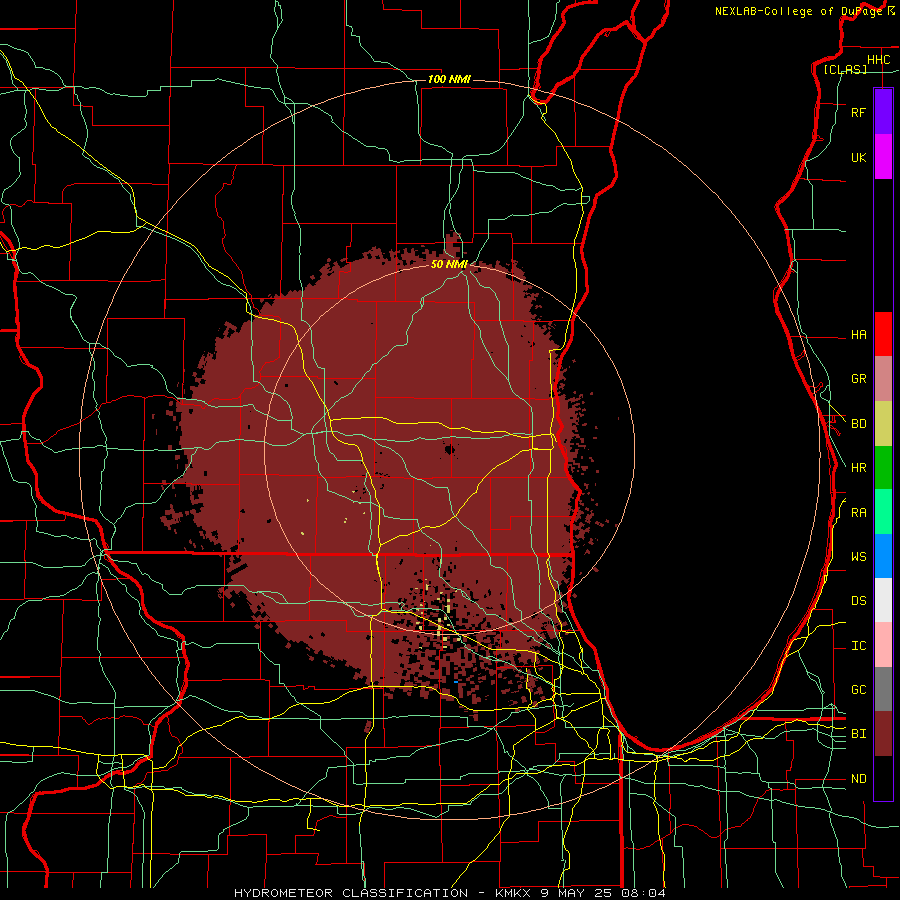
Task: Click the WS blue legend swatch
Action: click(x=883, y=556)
